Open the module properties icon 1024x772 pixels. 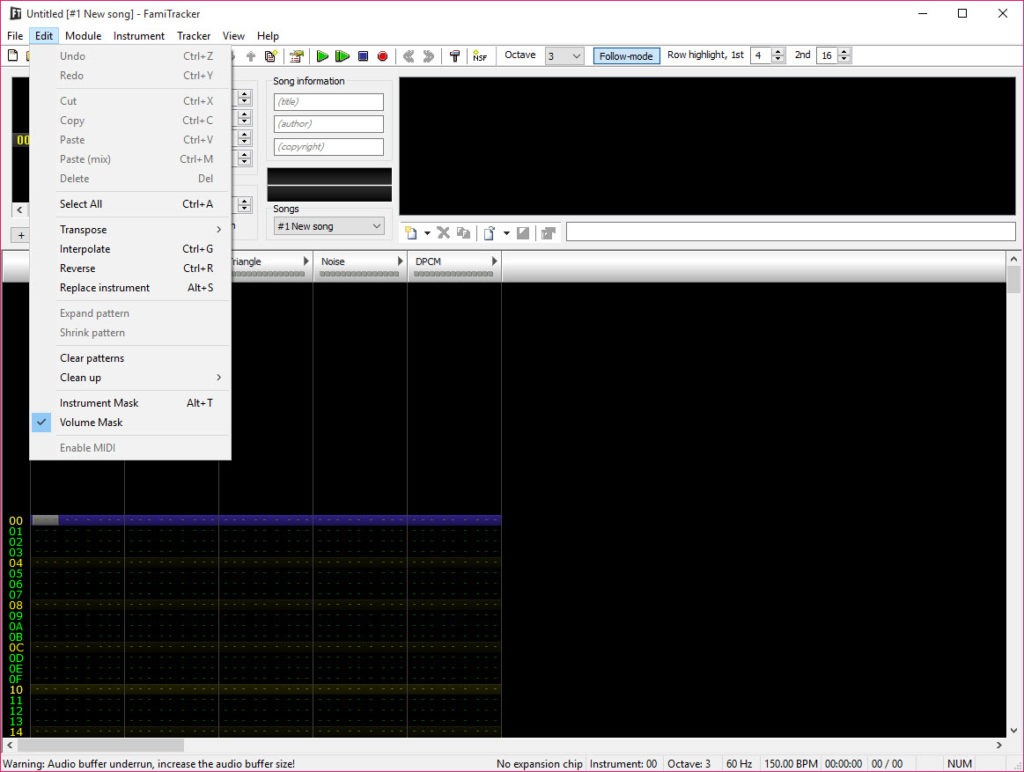[x=296, y=56]
